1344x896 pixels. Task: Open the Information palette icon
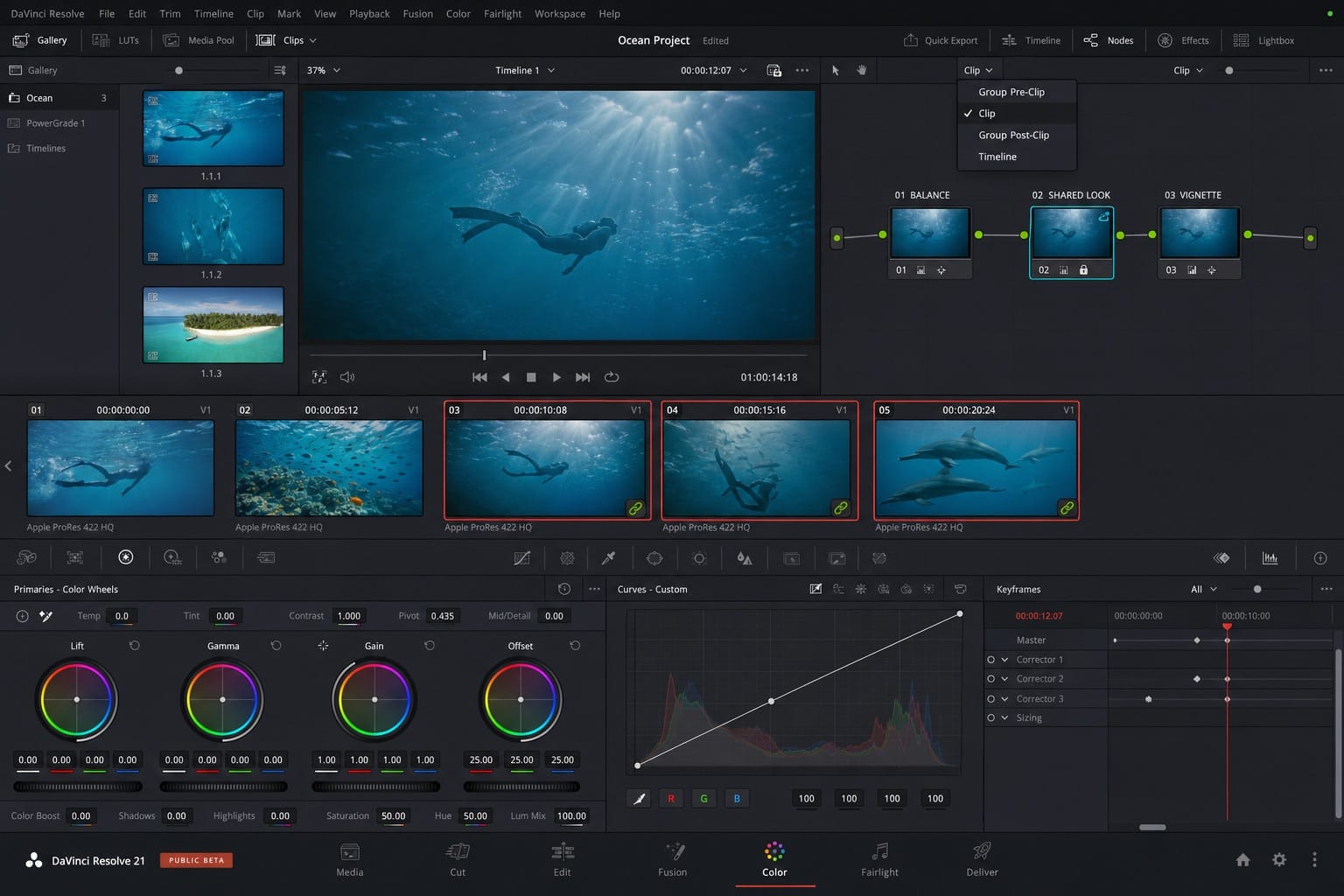(x=1320, y=557)
